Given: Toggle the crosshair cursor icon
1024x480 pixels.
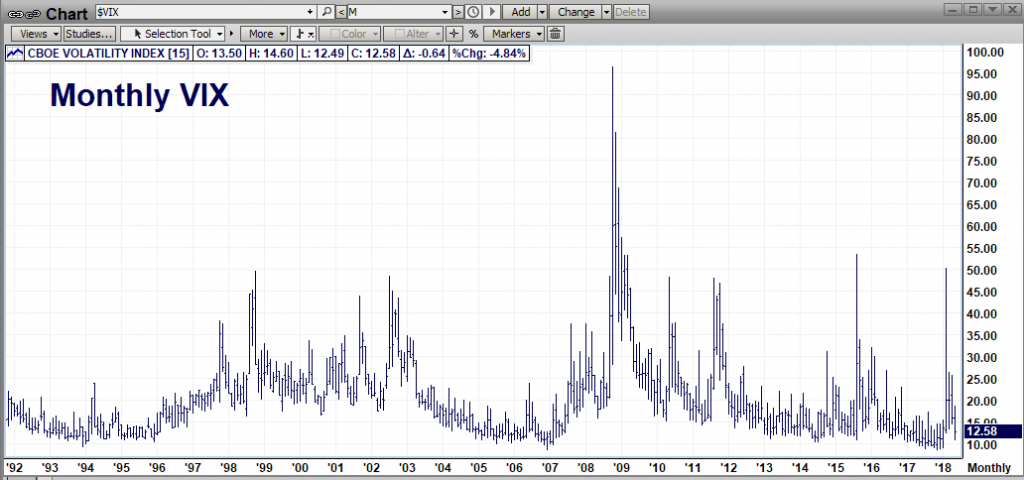Looking at the screenshot, I should [455, 33].
